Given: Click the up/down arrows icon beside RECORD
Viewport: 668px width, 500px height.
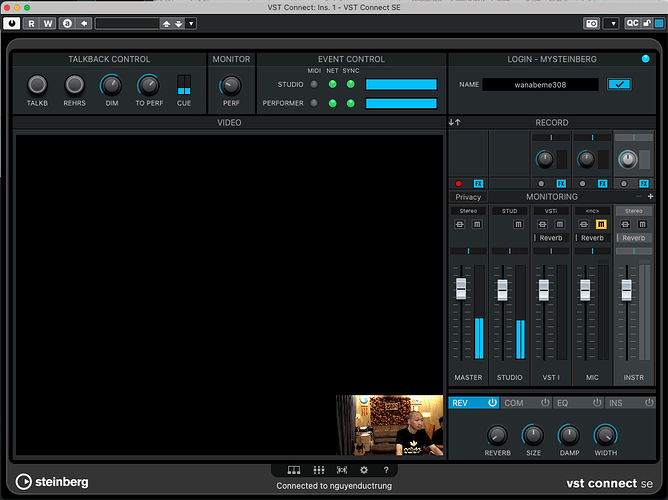Looking at the screenshot, I should (x=455, y=122).
